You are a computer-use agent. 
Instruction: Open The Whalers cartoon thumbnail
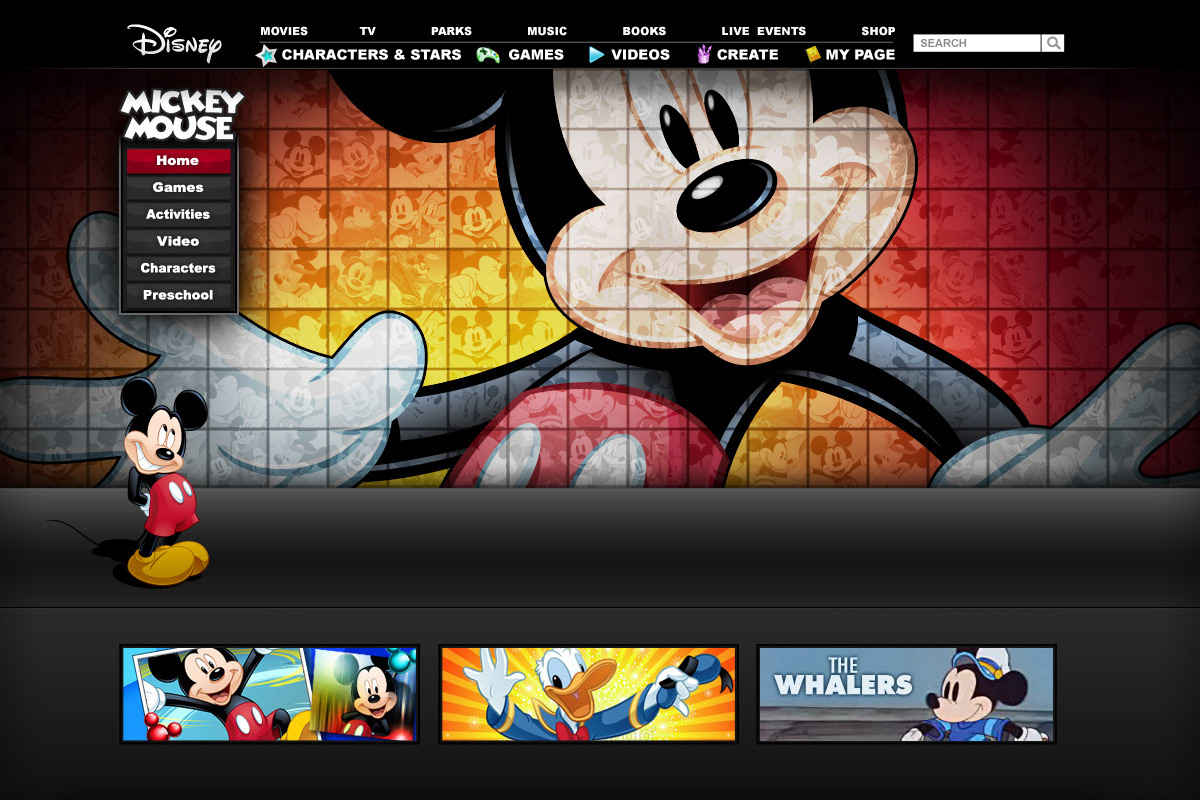coord(906,694)
